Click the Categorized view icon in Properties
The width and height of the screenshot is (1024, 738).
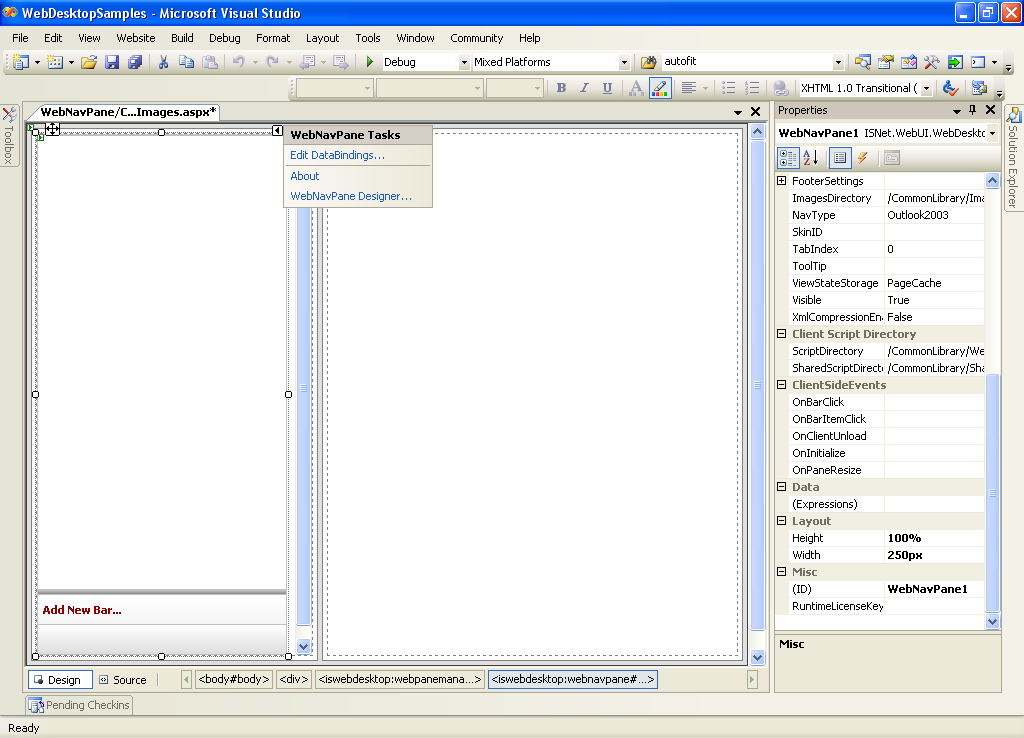(x=788, y=158)
